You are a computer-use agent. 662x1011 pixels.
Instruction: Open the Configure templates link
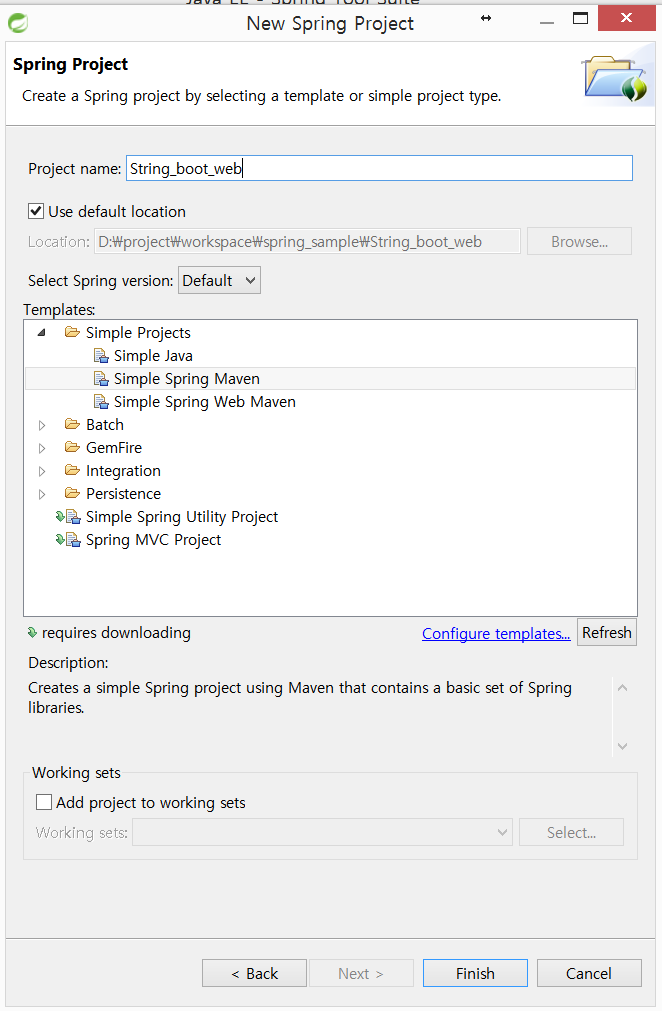pyautogui.click(x=496, y=634)
